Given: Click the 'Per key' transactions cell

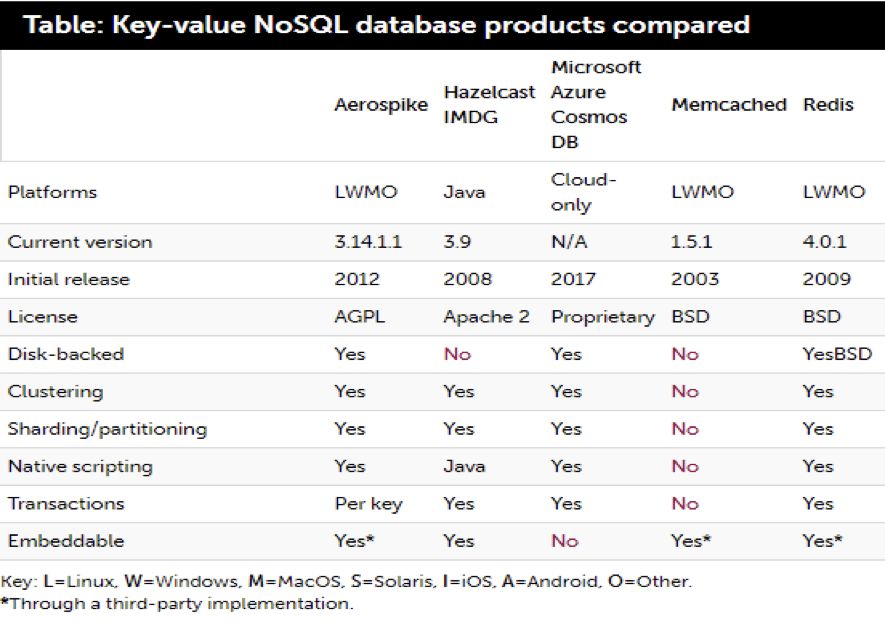Looking at the screenshot, I should [x=368, y=504].
